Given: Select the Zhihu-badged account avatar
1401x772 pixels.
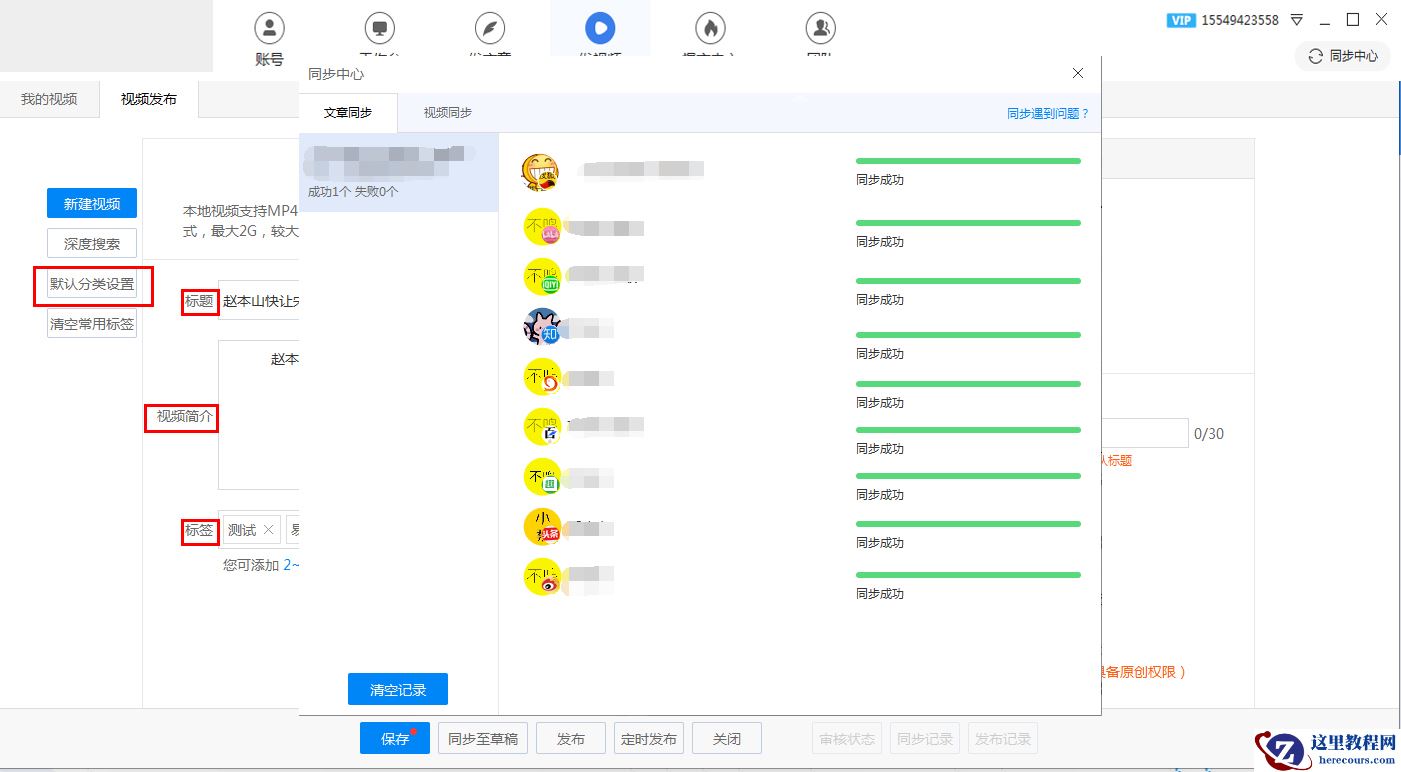Looking at the screenshot, I should (542, 327).
